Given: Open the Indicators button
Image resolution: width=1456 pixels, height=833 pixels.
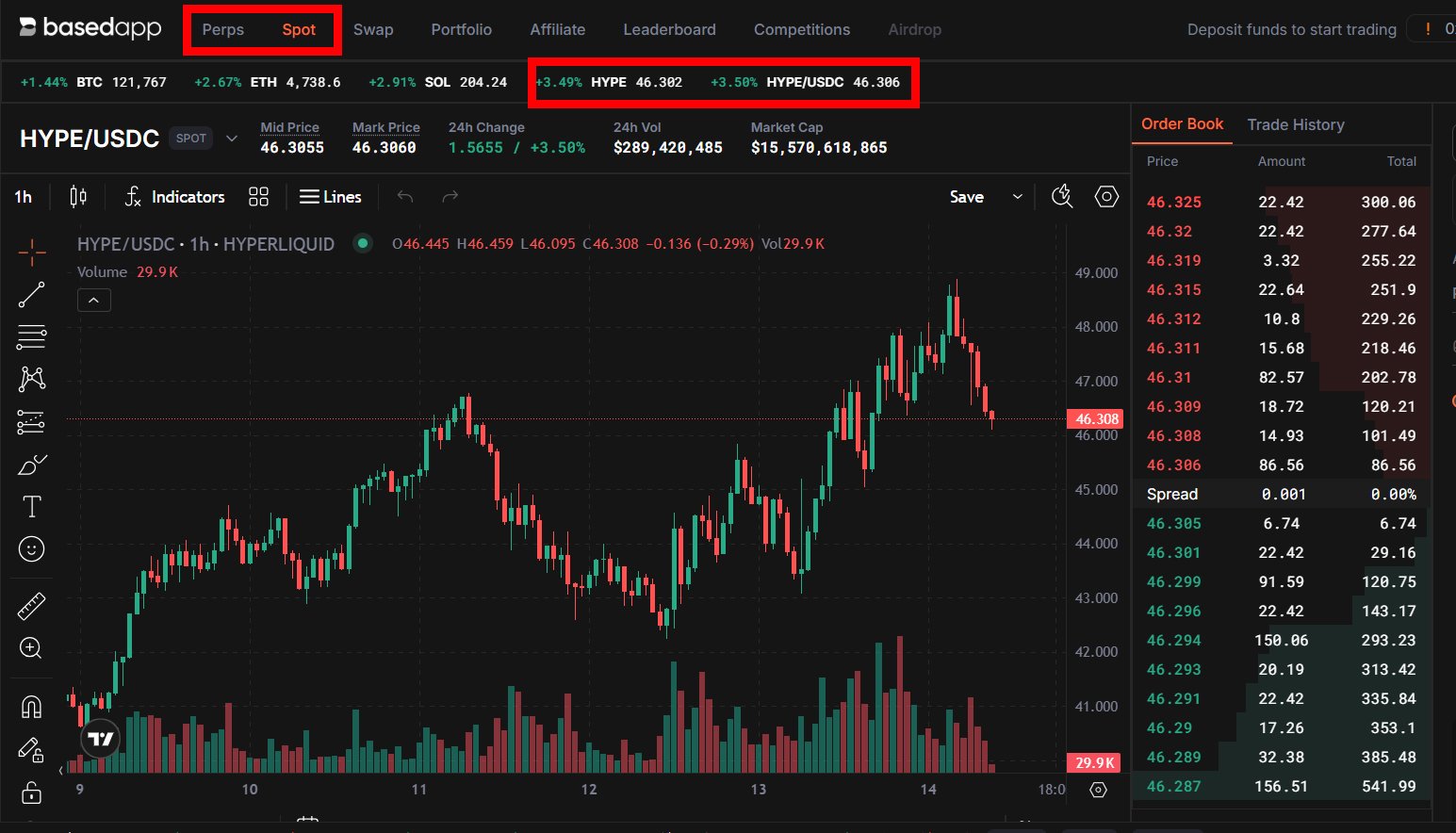Looking at the screenshot, I should [x=175, y=196].
